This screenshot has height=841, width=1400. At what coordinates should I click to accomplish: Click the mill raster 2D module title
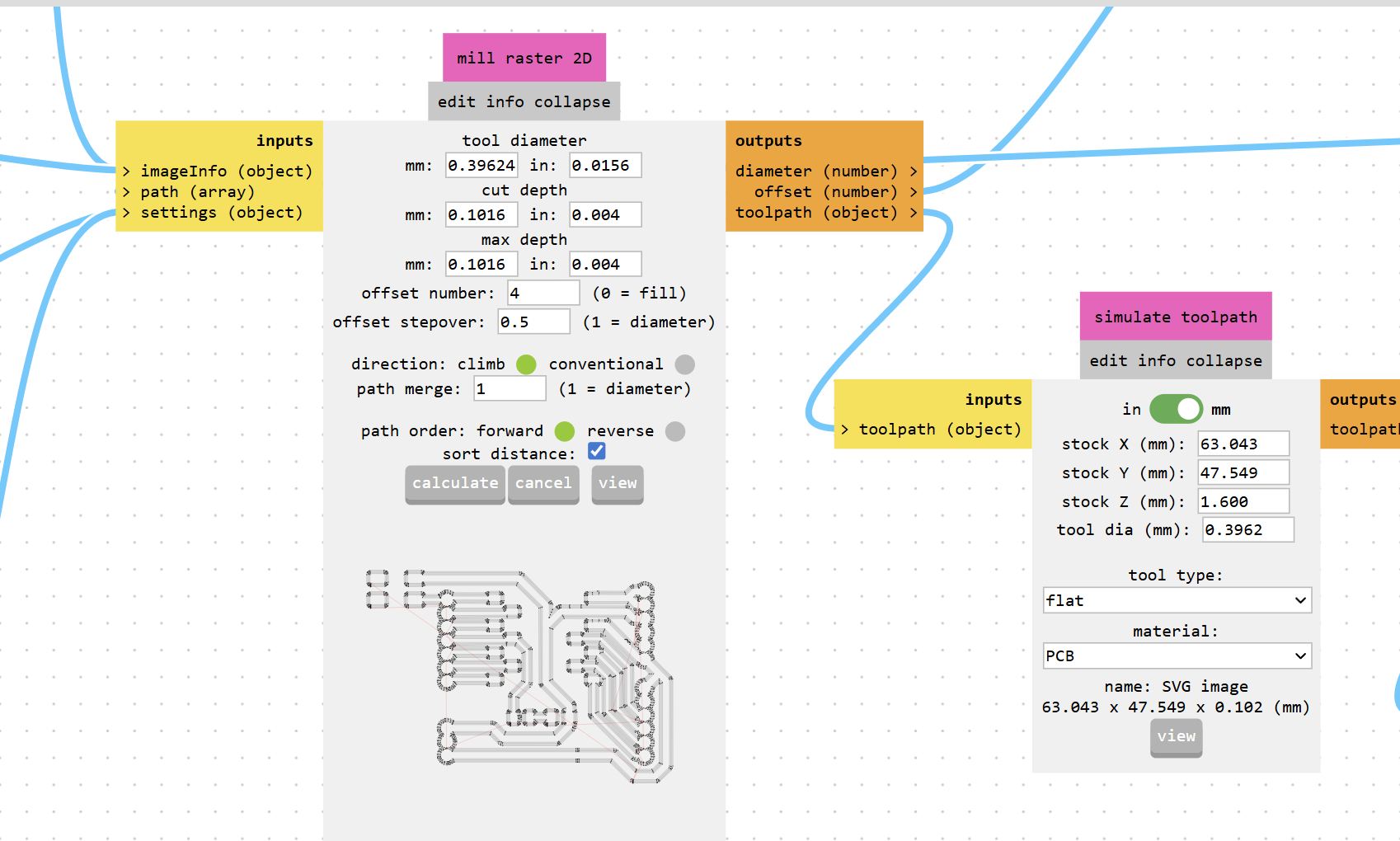[524, 58]
